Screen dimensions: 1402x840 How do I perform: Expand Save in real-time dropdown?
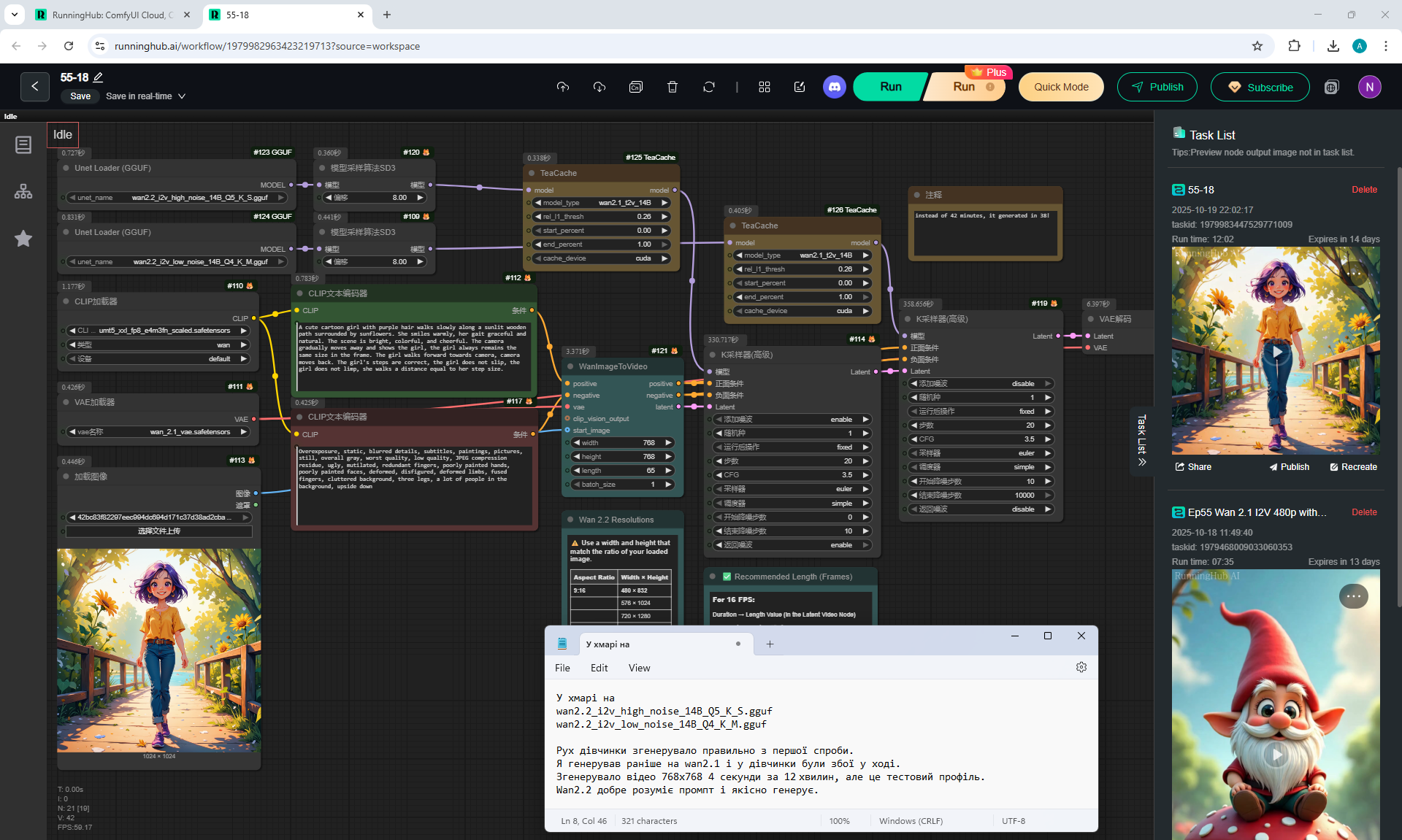182,96
